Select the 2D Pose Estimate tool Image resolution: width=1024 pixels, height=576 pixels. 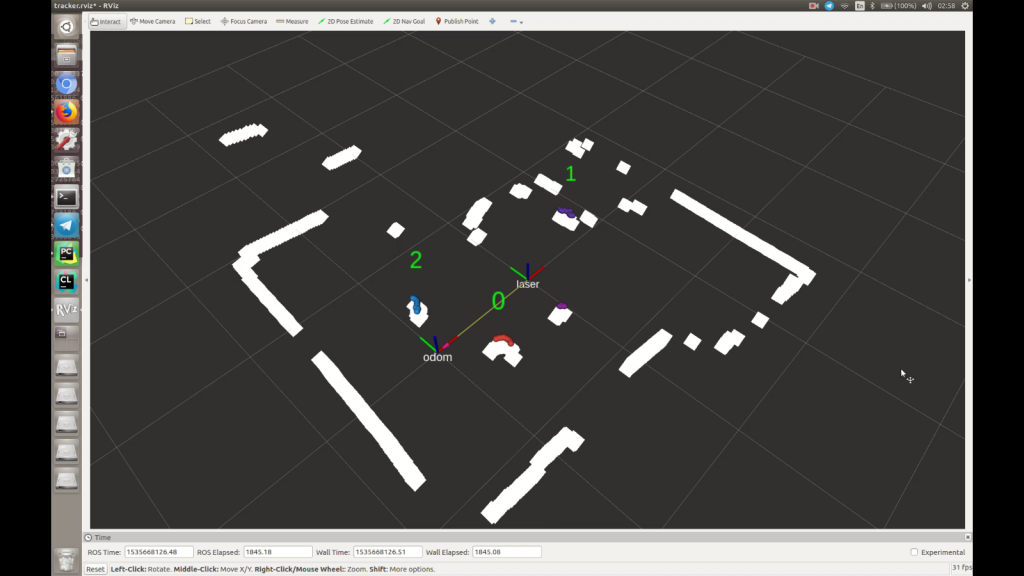tap(346, 21)
